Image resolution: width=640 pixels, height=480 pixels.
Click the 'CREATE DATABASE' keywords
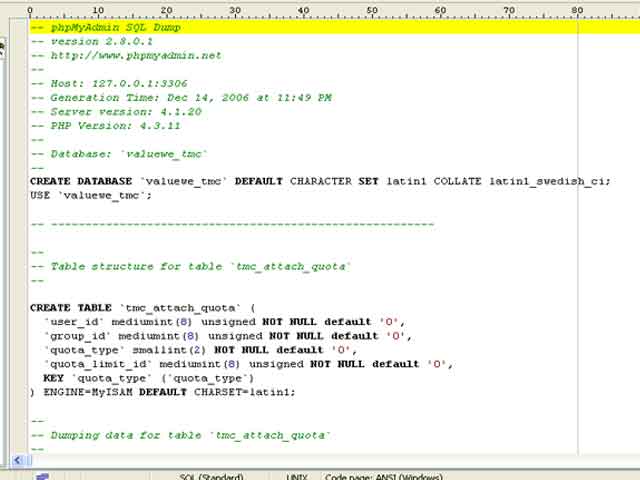[81, 181]
